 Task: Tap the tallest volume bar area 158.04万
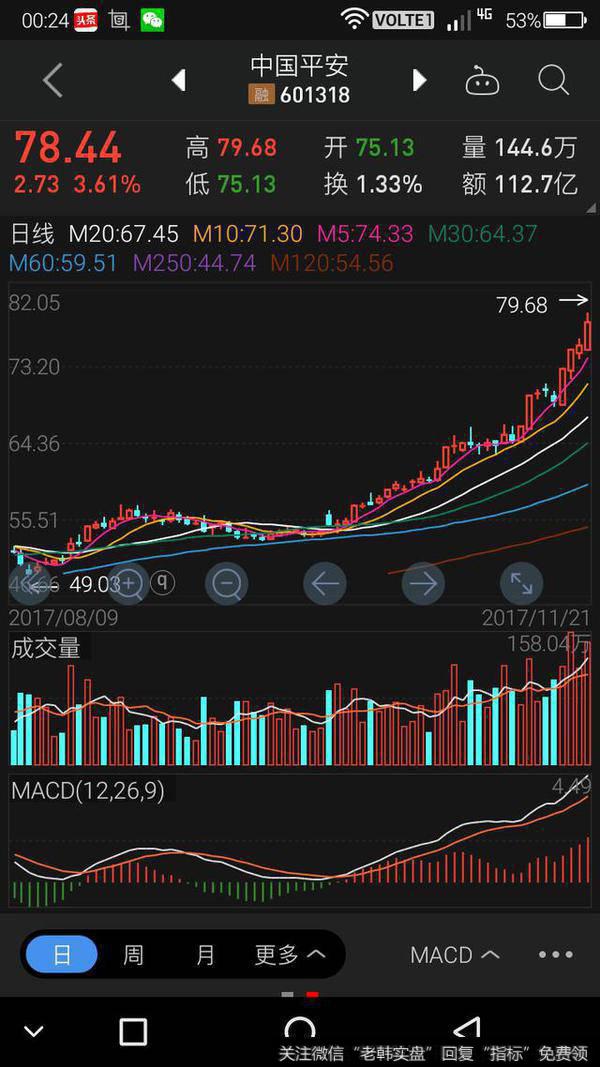click(x=550, y=644)
